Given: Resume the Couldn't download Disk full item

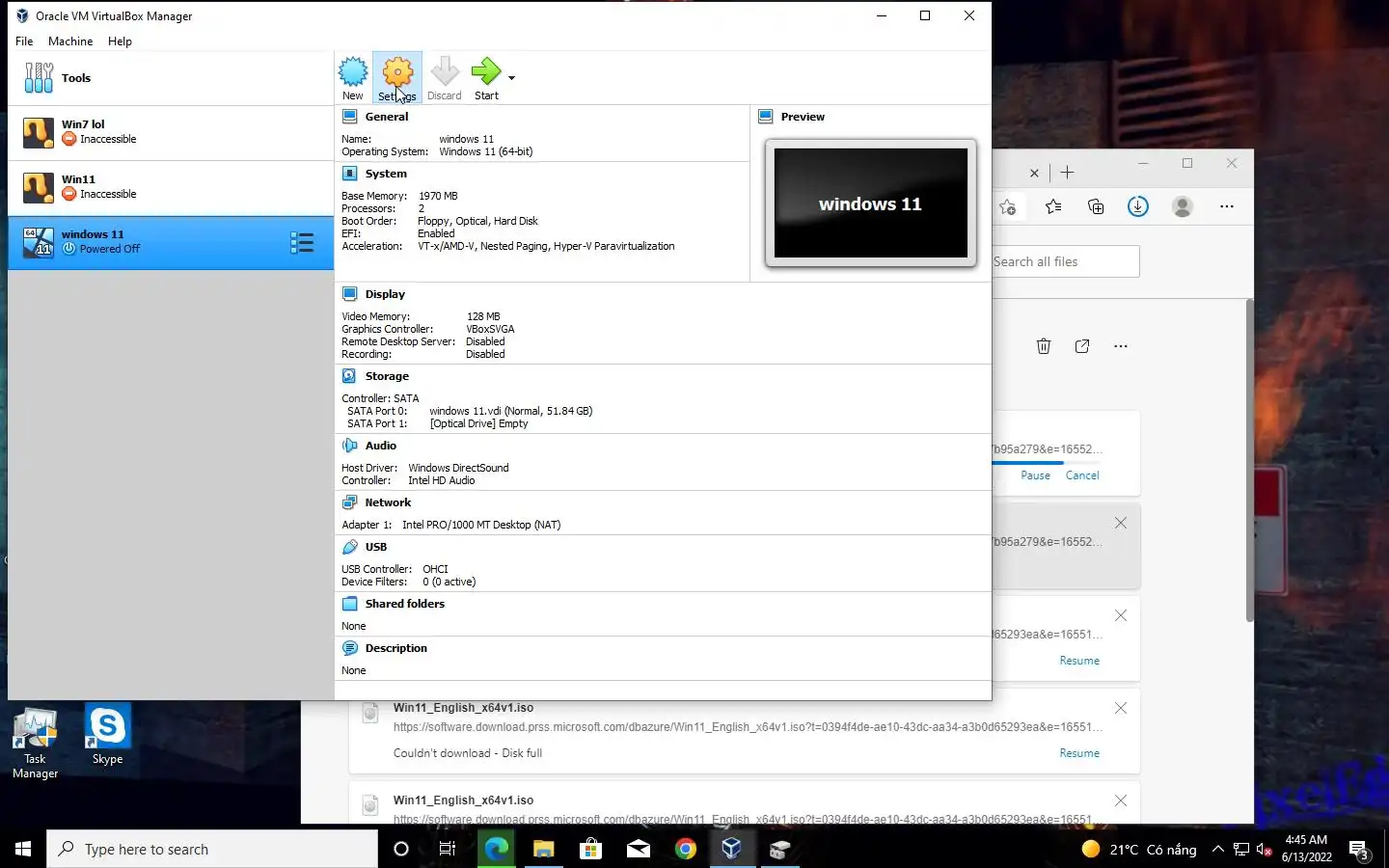Looking at the screenshot, I should (1079, 753).
